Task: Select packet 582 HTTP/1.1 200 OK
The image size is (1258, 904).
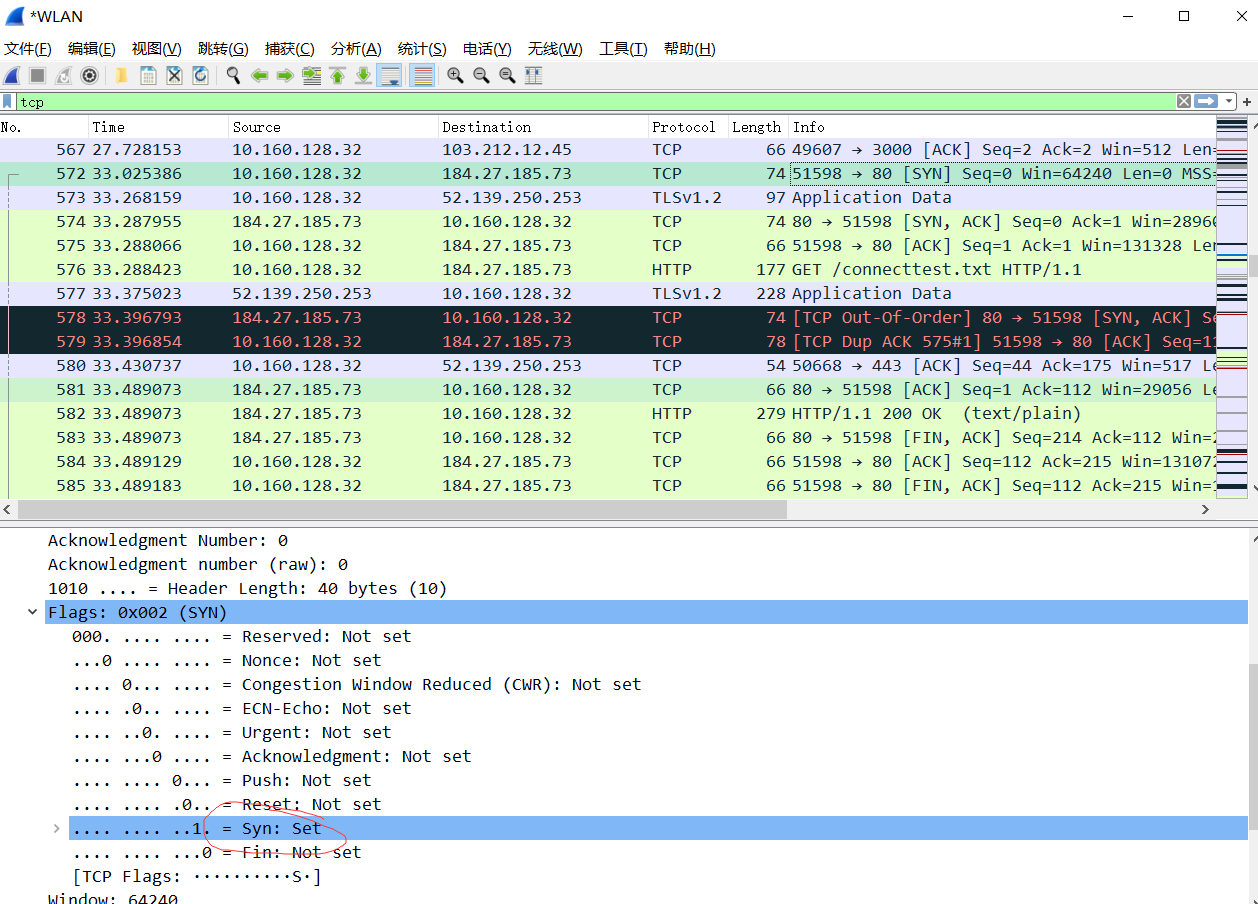Action: [x=608, y=413]
